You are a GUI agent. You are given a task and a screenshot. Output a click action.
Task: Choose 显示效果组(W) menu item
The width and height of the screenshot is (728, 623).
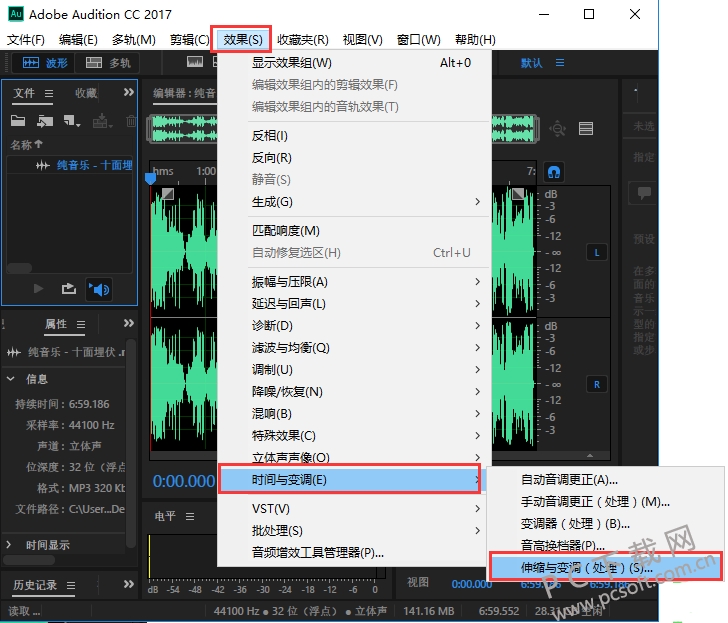click(x=354, y=63)
